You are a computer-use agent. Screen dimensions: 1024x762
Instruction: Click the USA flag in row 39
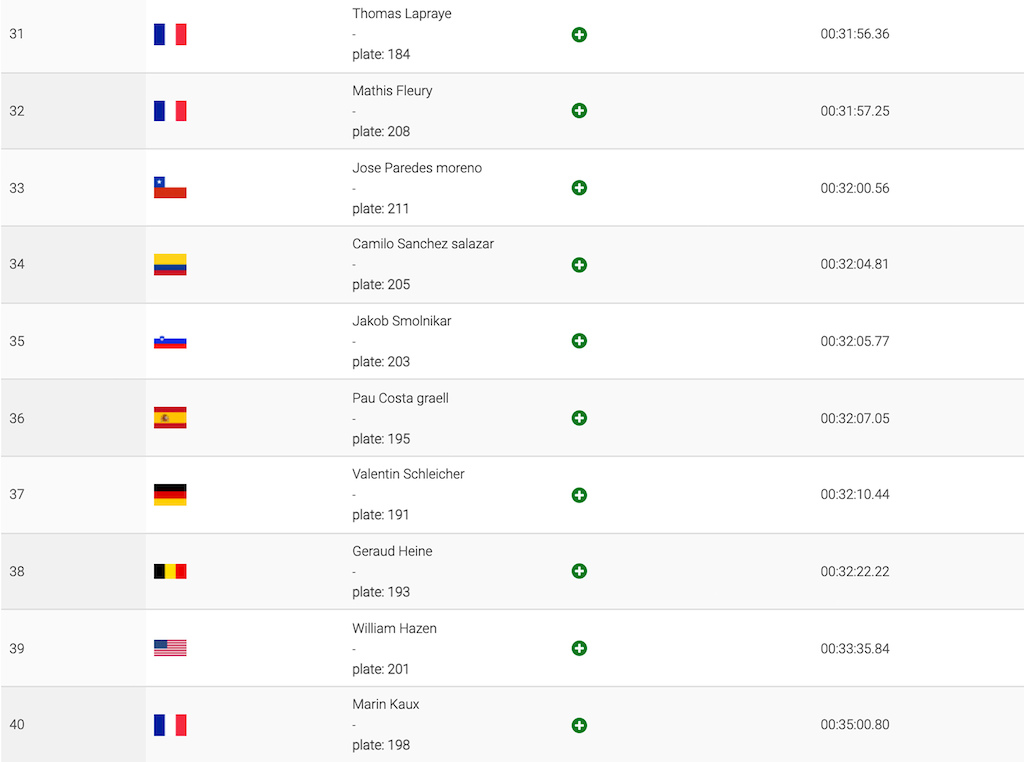[x=170, y=648]
